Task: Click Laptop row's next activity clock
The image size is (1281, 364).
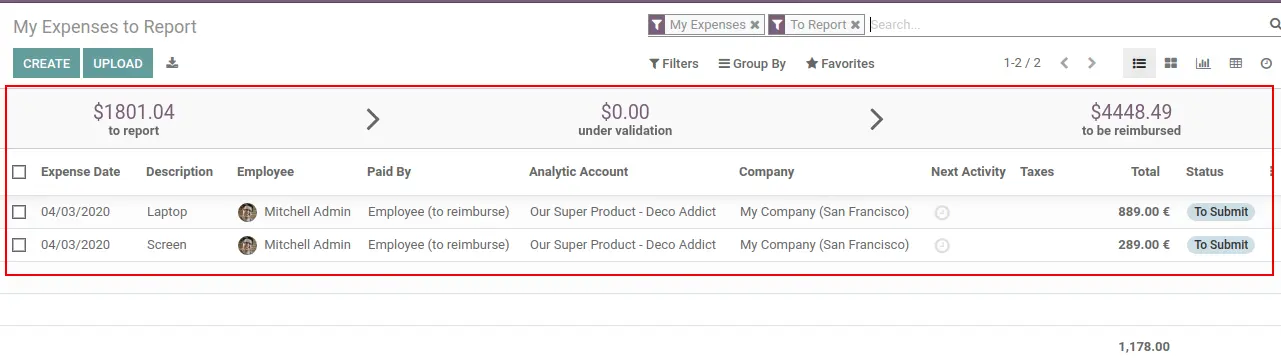Action: point(942,212)
